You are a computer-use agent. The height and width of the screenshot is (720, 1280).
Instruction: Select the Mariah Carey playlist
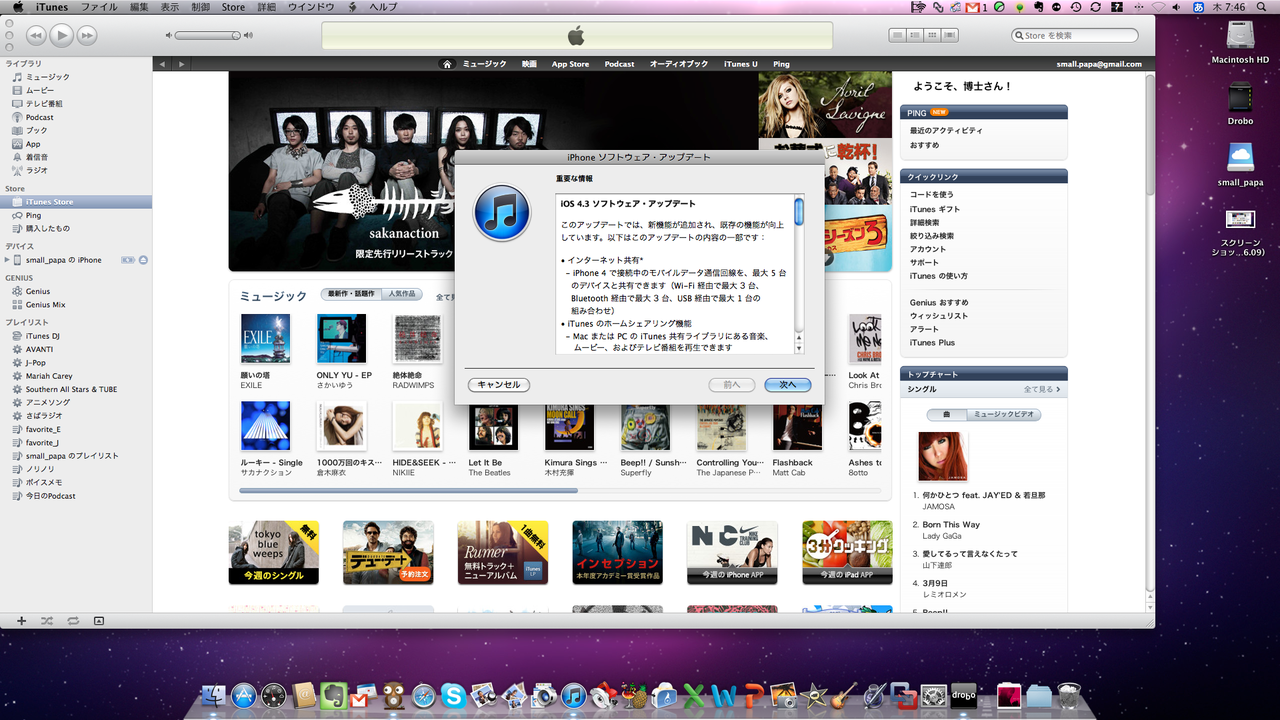[x=49, y=376]
